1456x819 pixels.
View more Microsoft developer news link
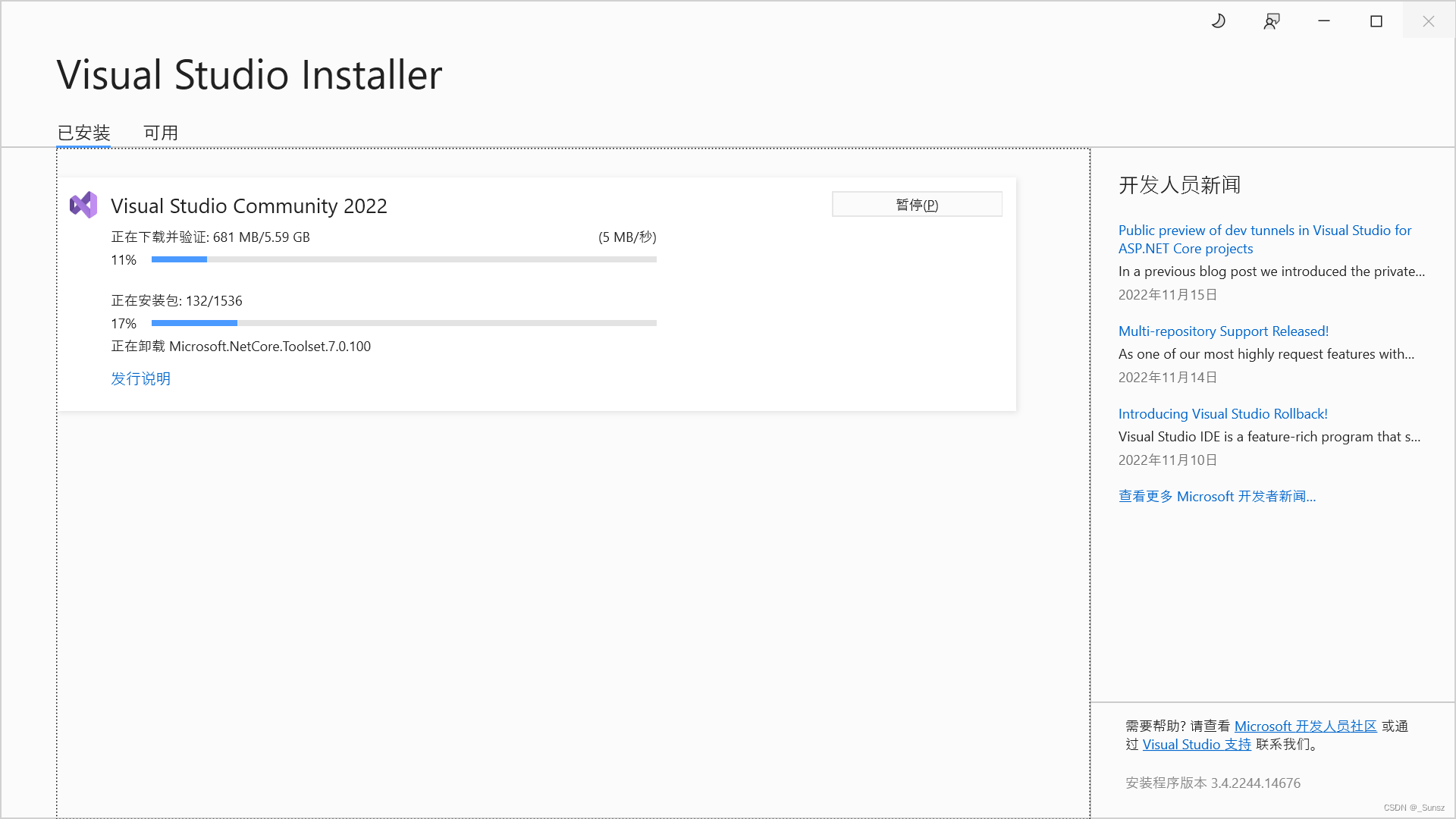(1216, 497)
